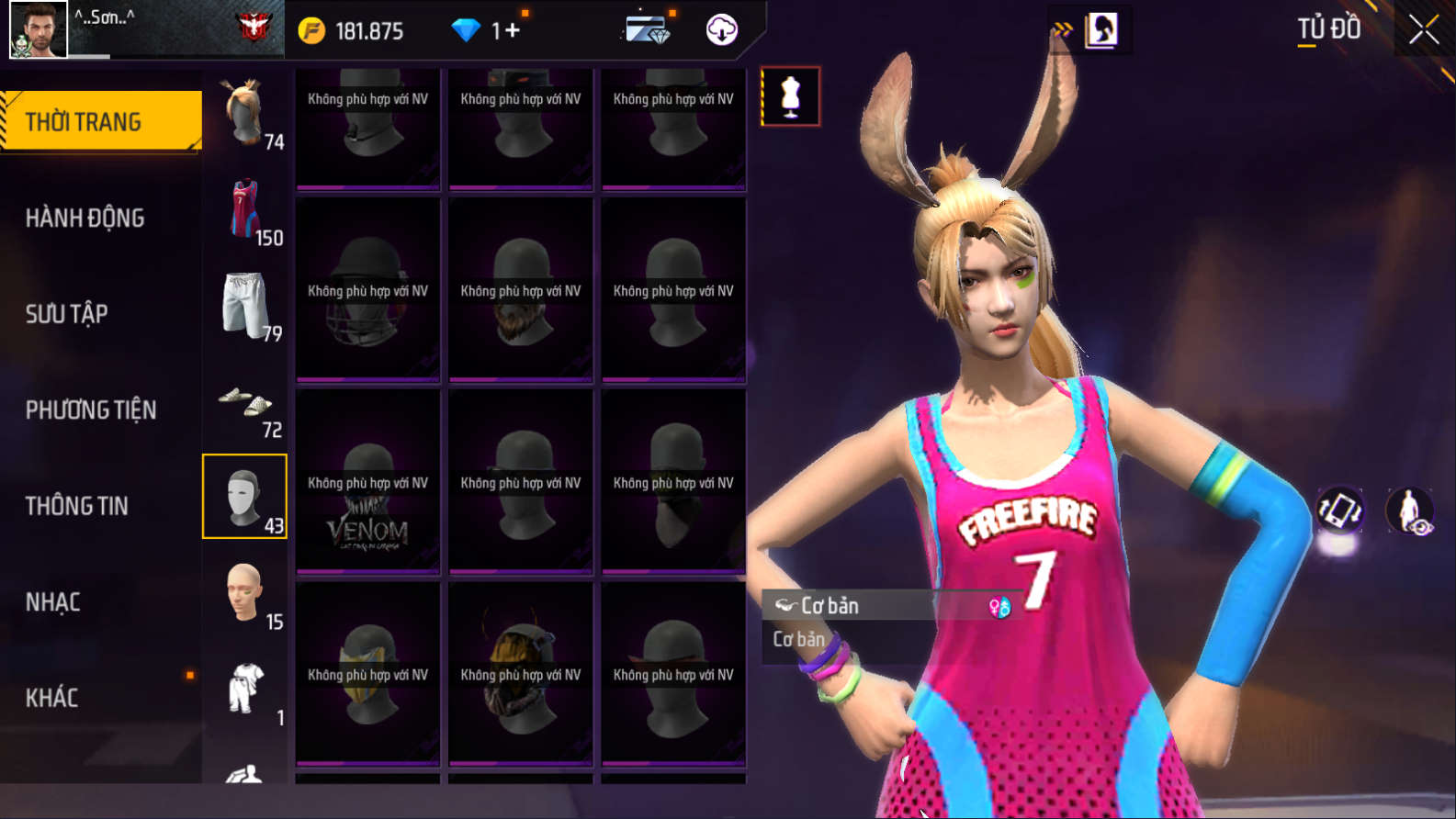
Task: Open the Cơ bản gender style selector
Action: click(x=891, y=606)
